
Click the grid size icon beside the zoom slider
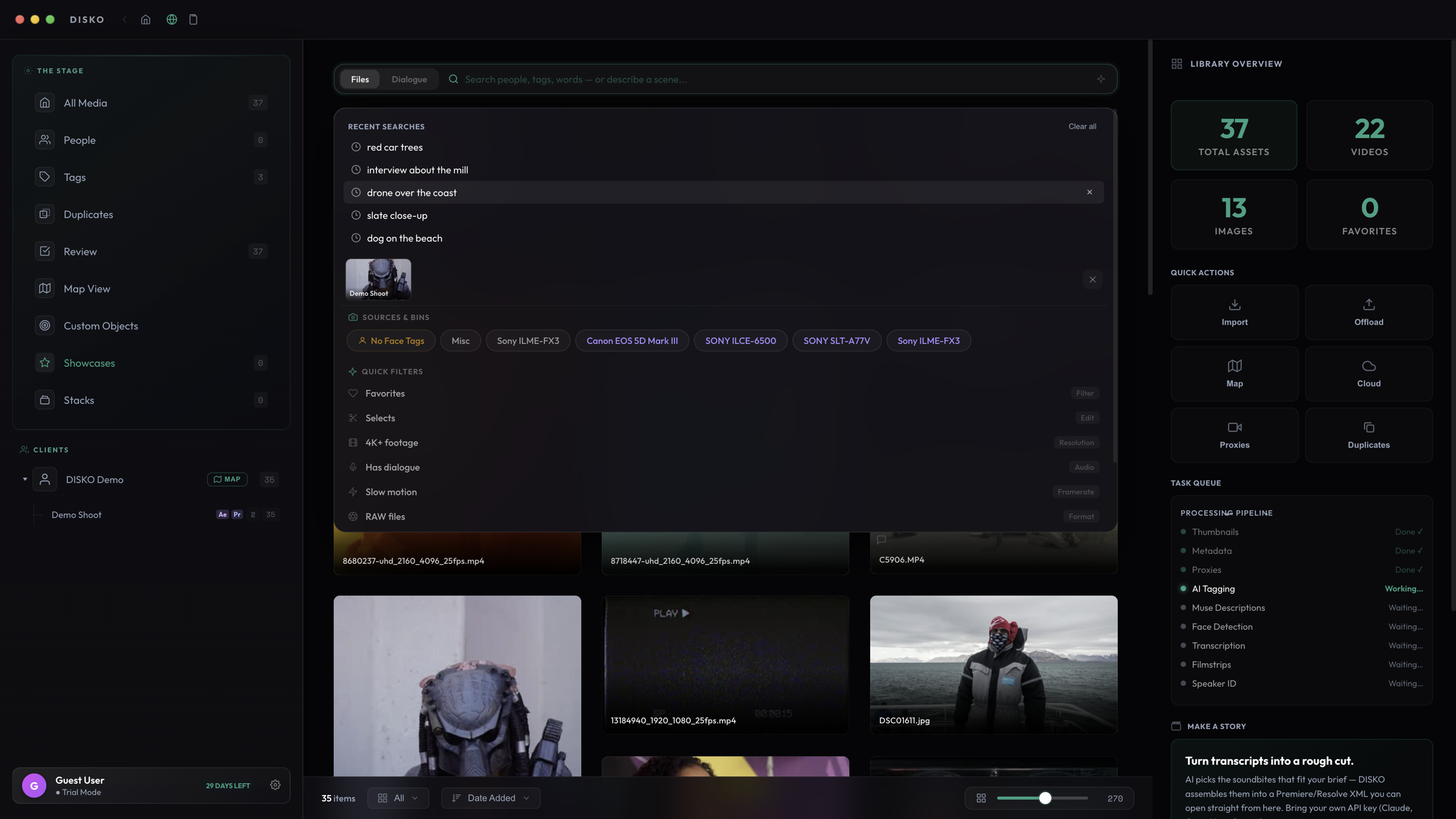981,798
